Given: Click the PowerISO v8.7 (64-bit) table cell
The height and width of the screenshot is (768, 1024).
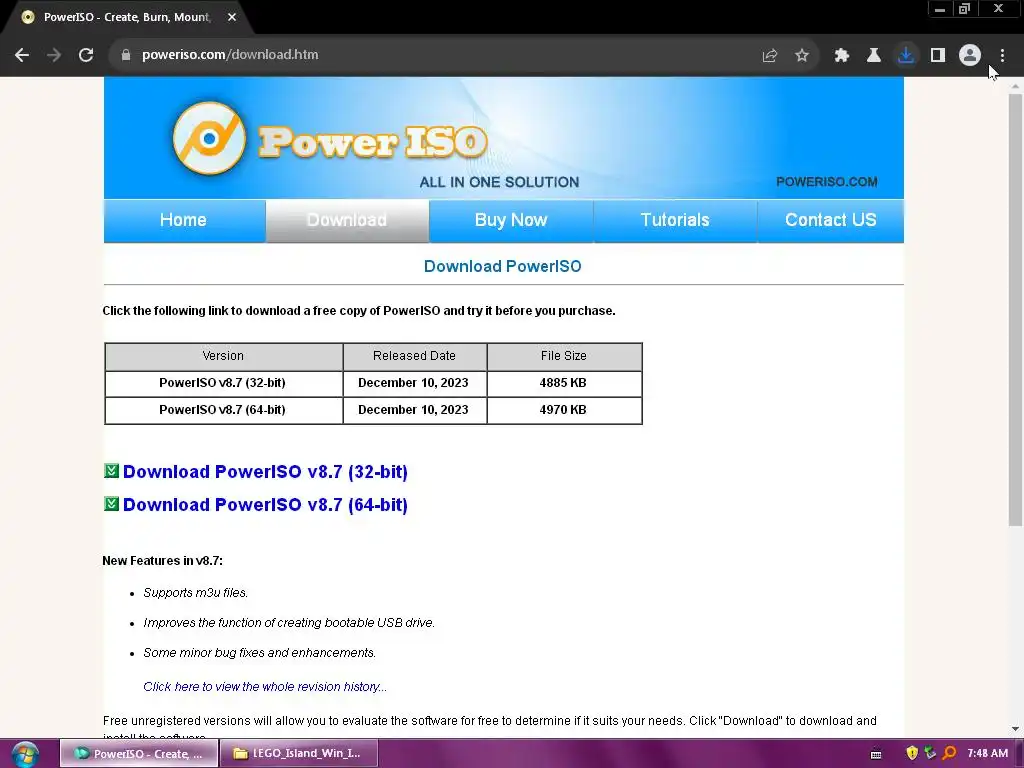Looking at the screenshot, I should coord(223,410).
